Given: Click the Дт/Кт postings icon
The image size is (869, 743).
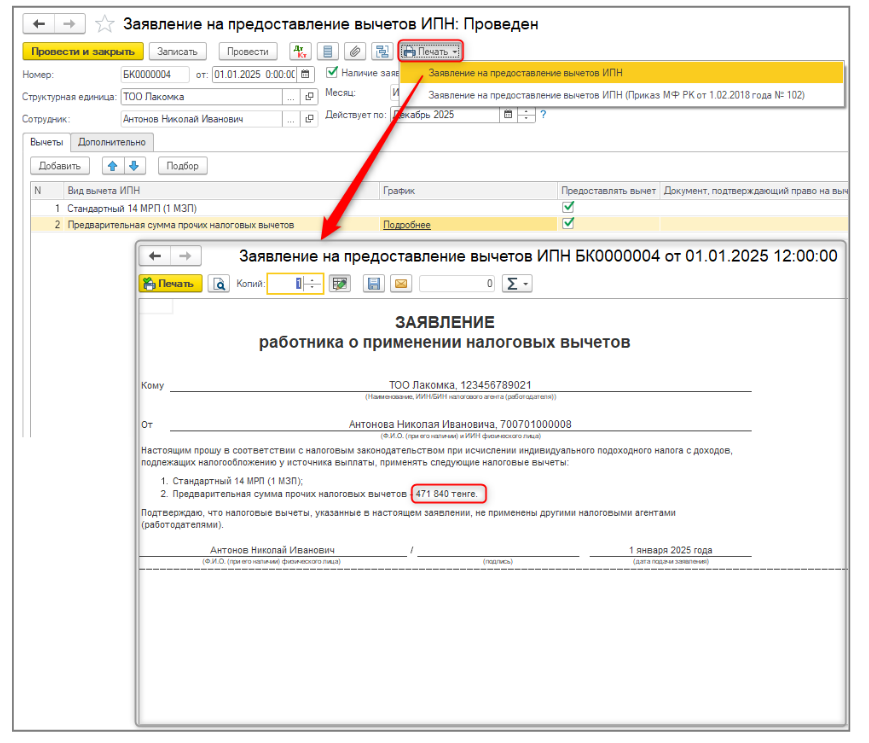Looking at the screenshot, I should tap(300, 52).
